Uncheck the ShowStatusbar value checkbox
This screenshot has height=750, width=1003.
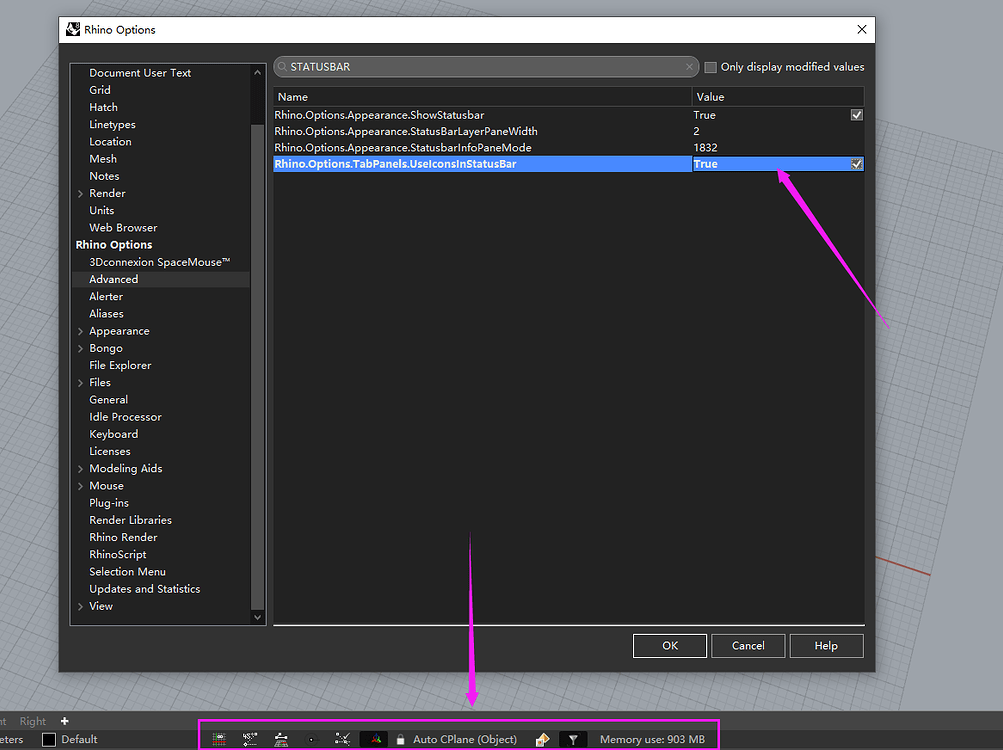856,115
